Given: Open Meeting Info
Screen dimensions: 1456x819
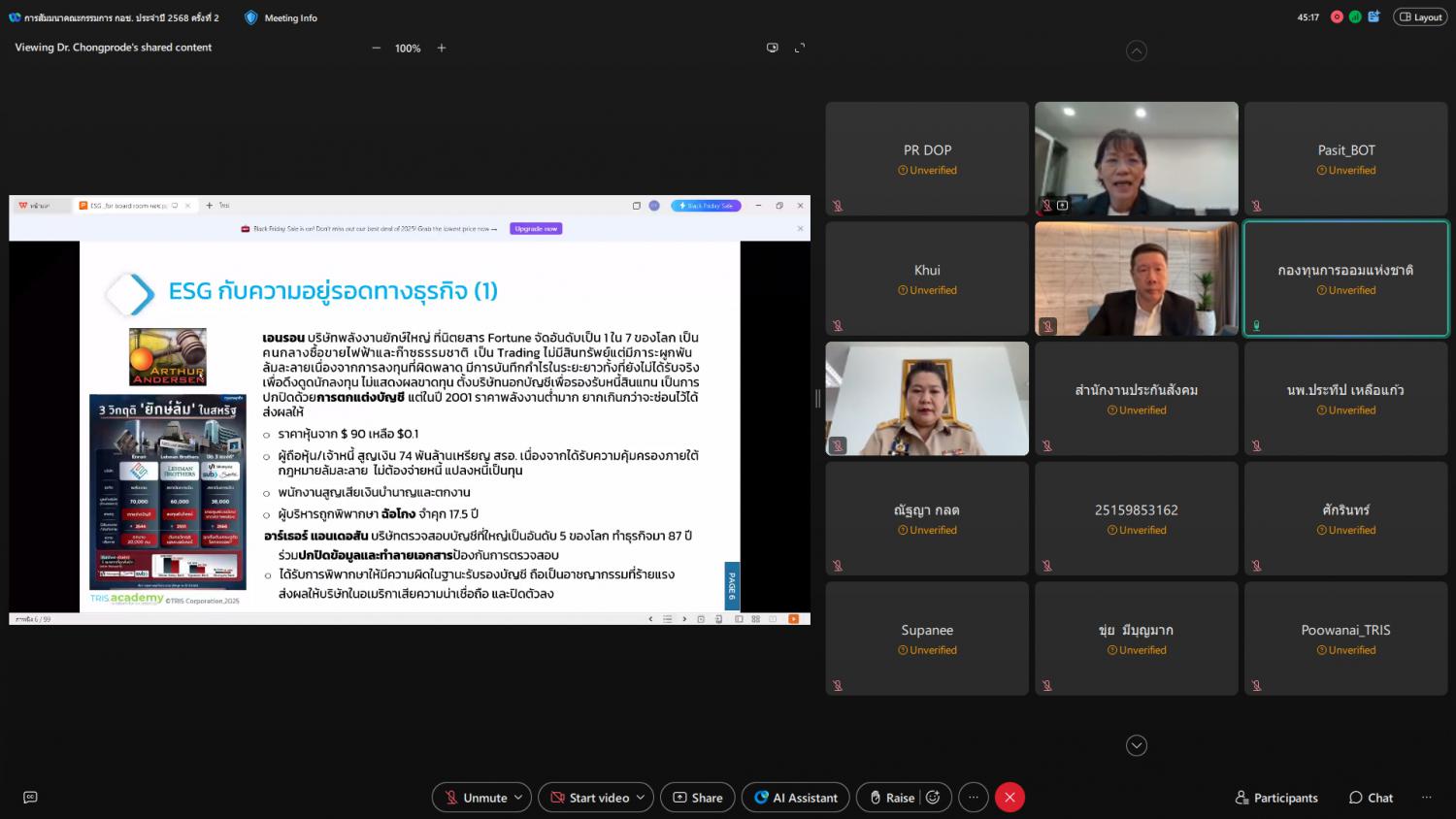Looking at the screenshot, I should (x=281, y=17).
